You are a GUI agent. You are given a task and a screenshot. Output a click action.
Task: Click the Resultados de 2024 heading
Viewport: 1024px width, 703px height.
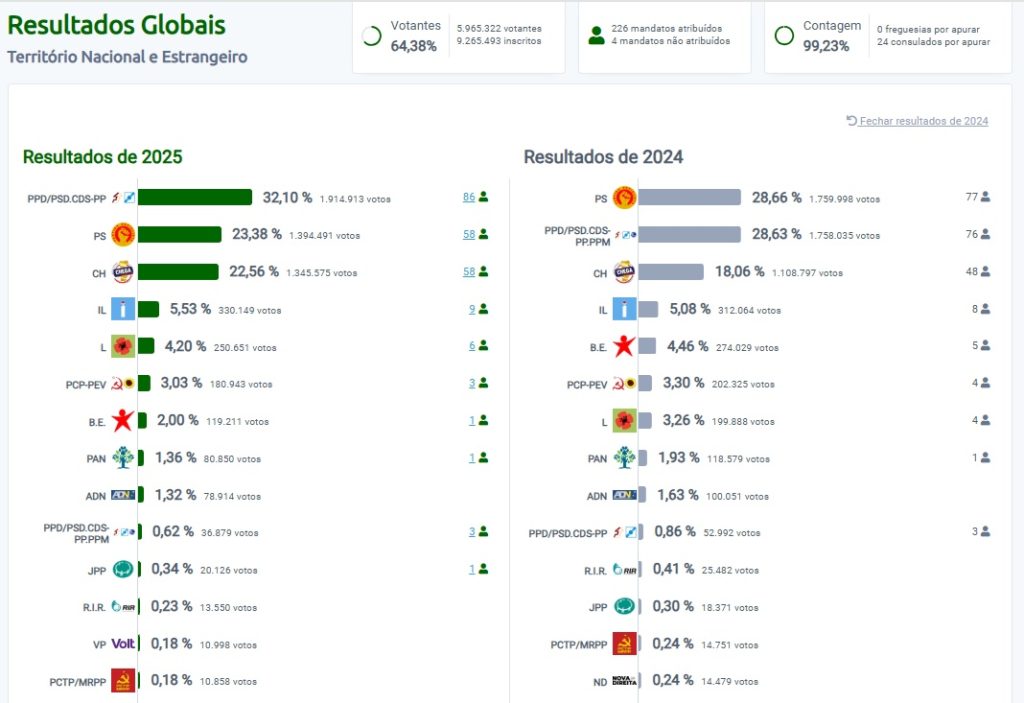(603, 157)
